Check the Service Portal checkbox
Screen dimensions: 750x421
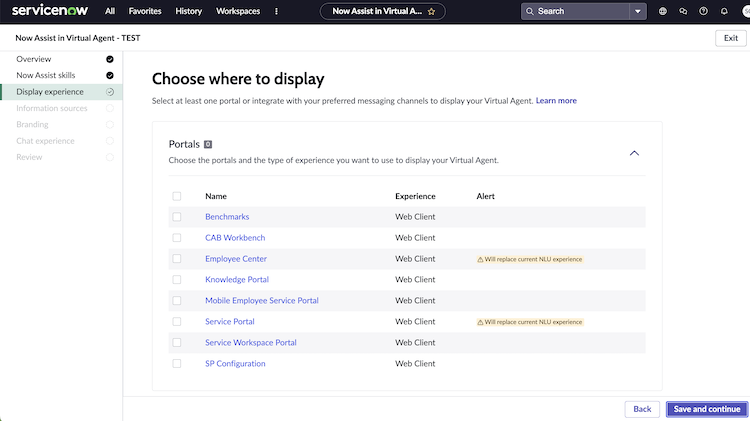click(177, 321)
